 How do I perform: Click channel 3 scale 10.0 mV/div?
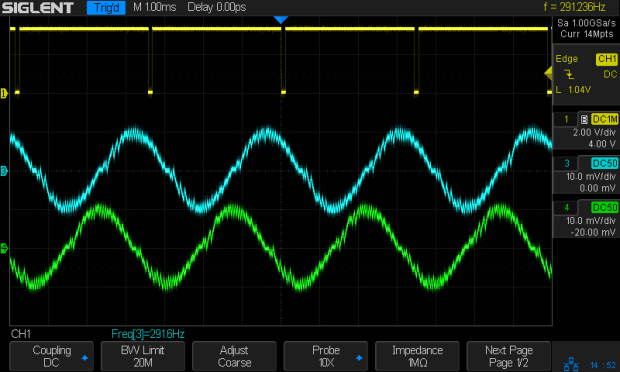tap(591, 177)
